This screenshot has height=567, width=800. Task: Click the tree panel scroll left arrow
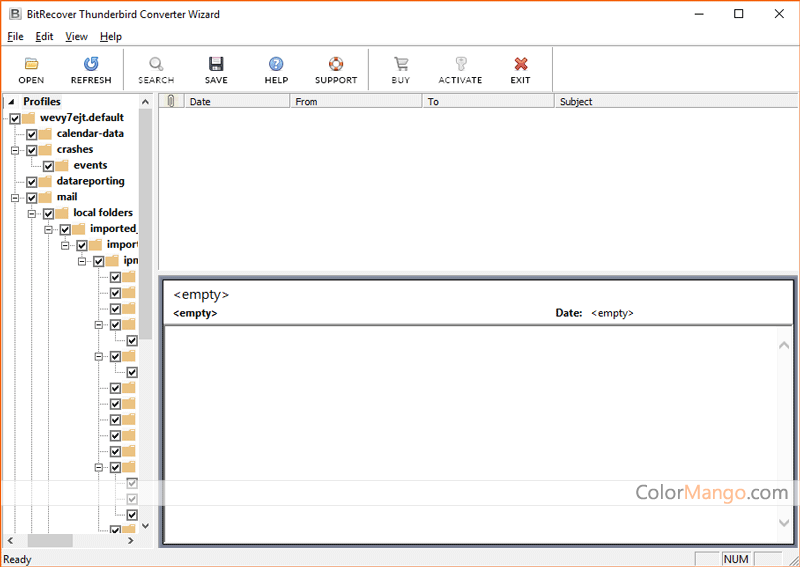click(10, 540)
